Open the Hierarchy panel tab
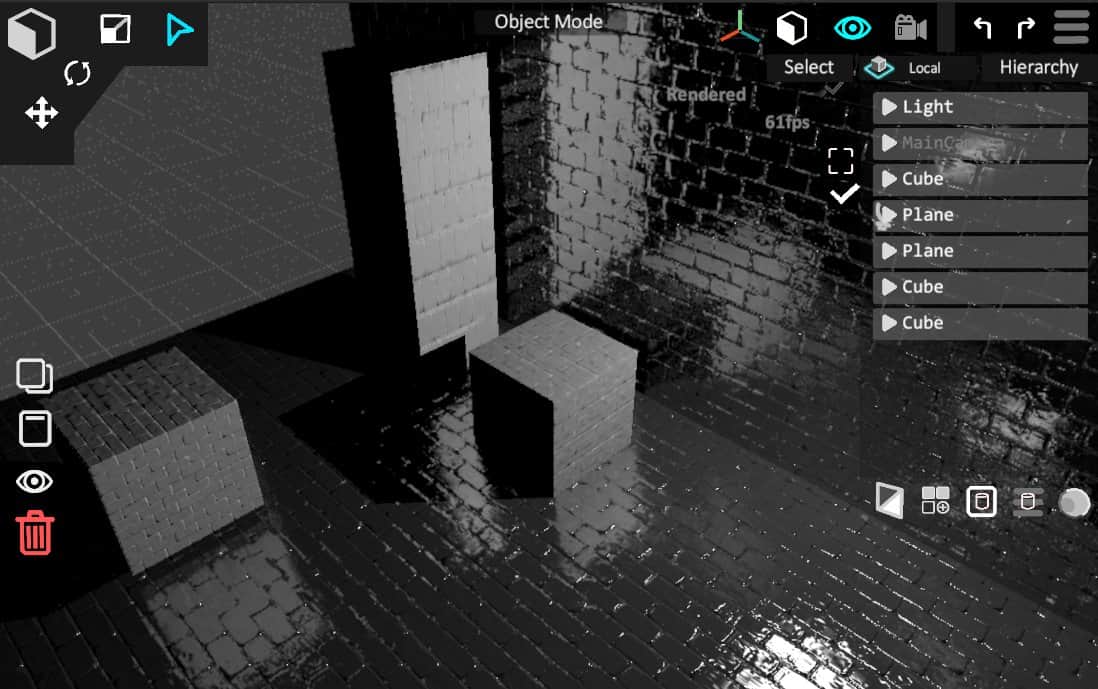This screenshot has width=1098, height=689. [x=1038, y=67]
